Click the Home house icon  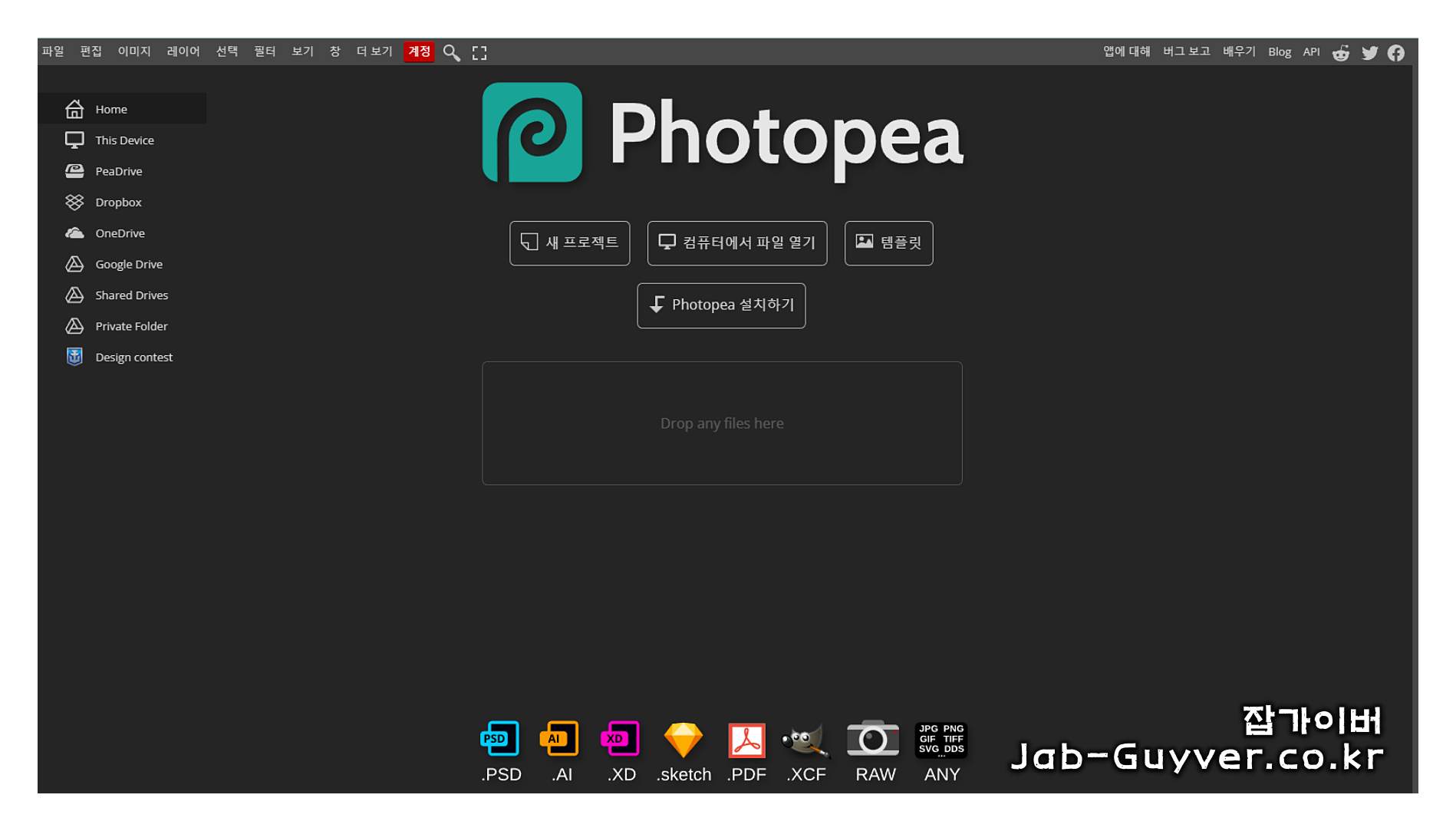click(74, 109)
